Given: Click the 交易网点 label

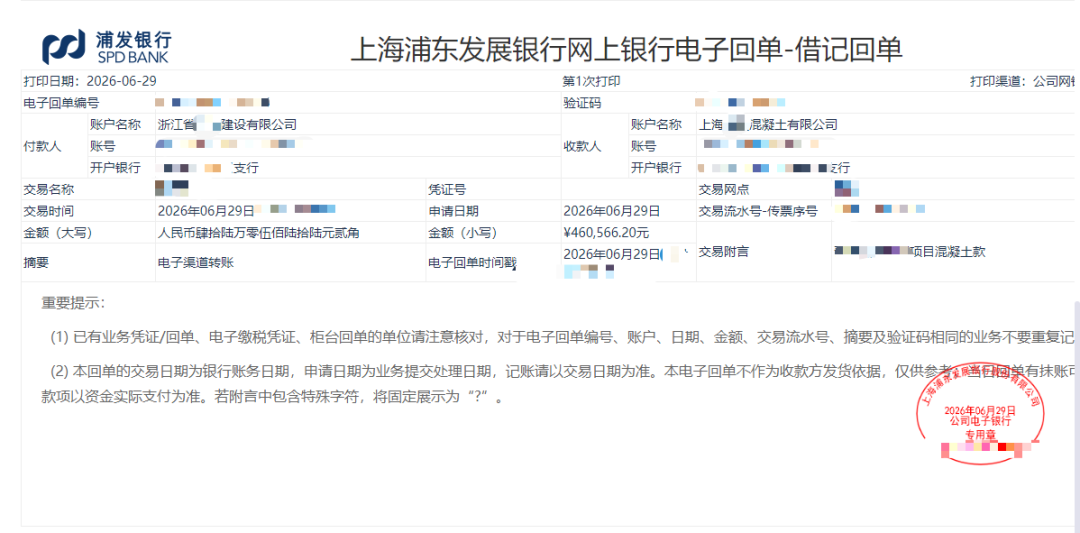Looking at the screenshot, I should click(x=724, y=190).
